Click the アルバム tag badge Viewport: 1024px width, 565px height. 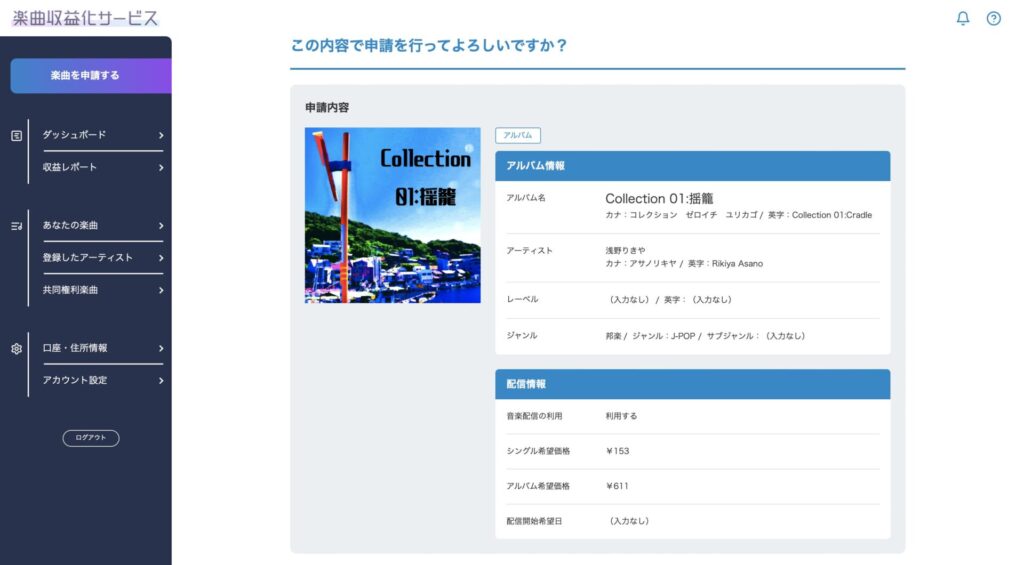(517, 135)
